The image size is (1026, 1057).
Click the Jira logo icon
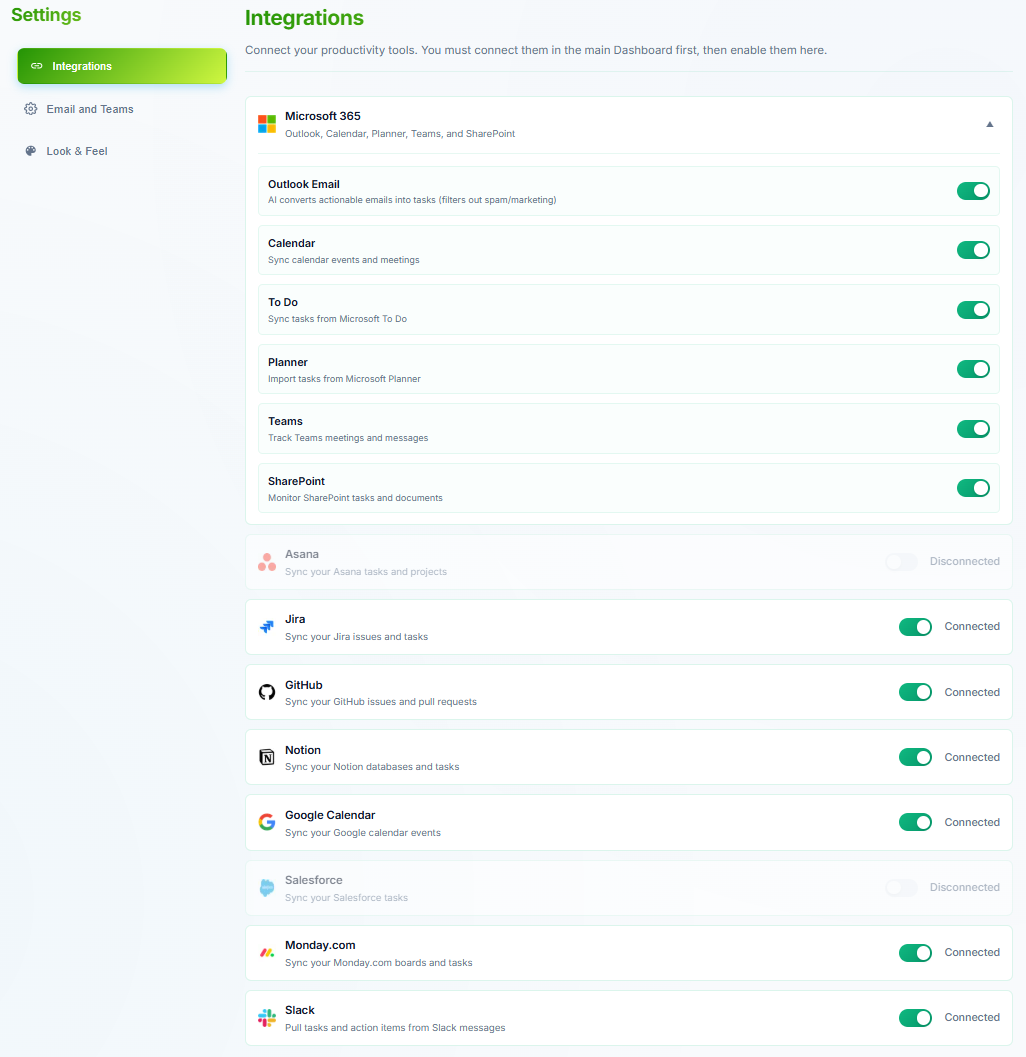point(267,627)
